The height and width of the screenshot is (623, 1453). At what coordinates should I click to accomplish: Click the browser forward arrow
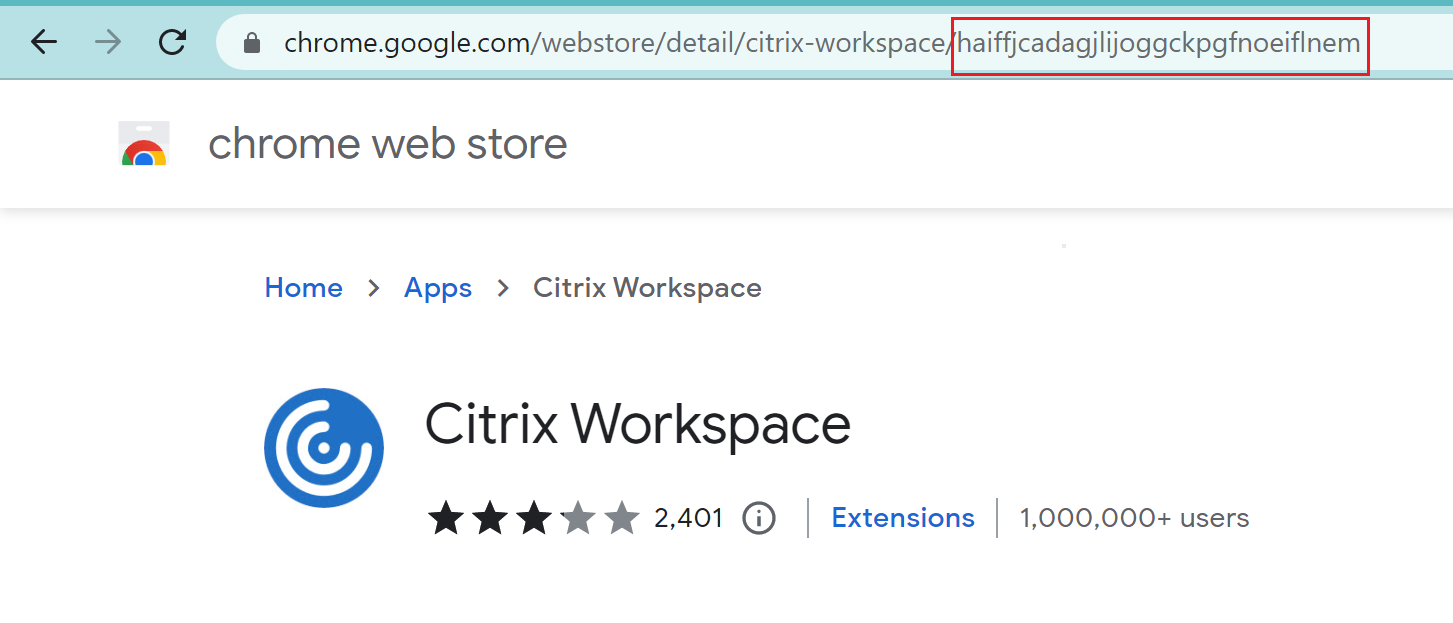pos(109,42)
